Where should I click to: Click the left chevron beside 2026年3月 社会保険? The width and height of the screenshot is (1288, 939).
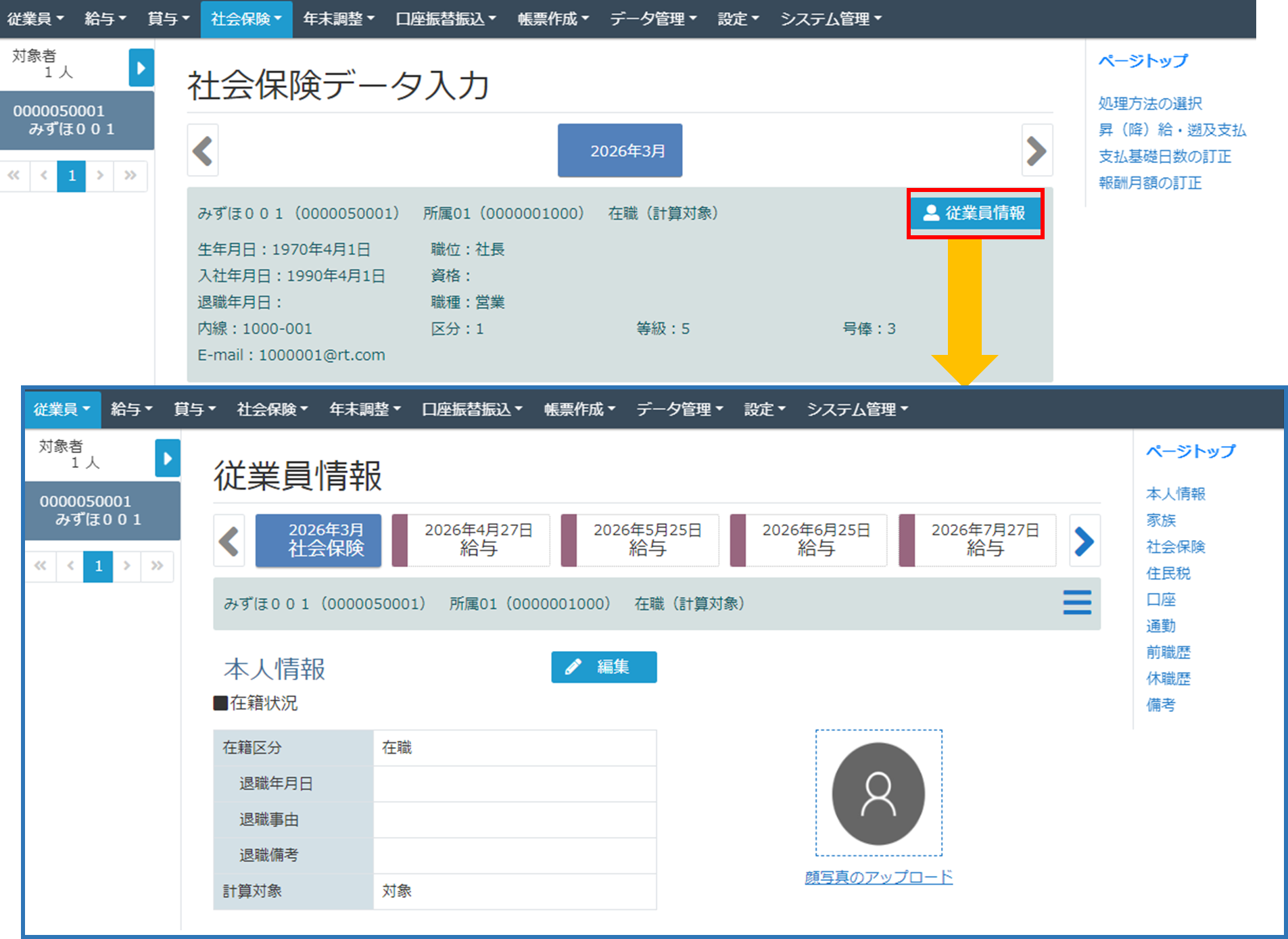click(x=229, y=541)
